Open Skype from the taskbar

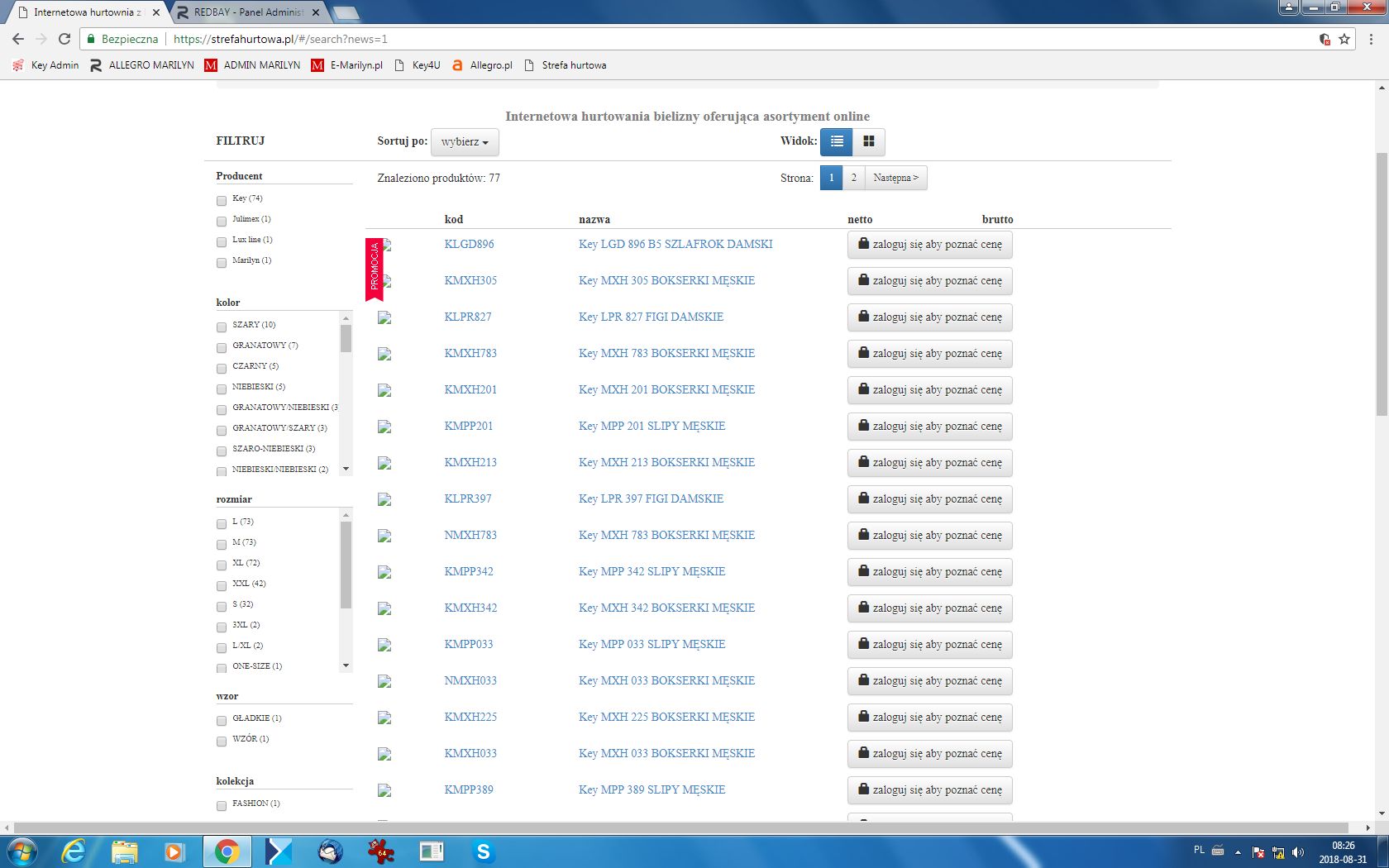tap(483, 851)
